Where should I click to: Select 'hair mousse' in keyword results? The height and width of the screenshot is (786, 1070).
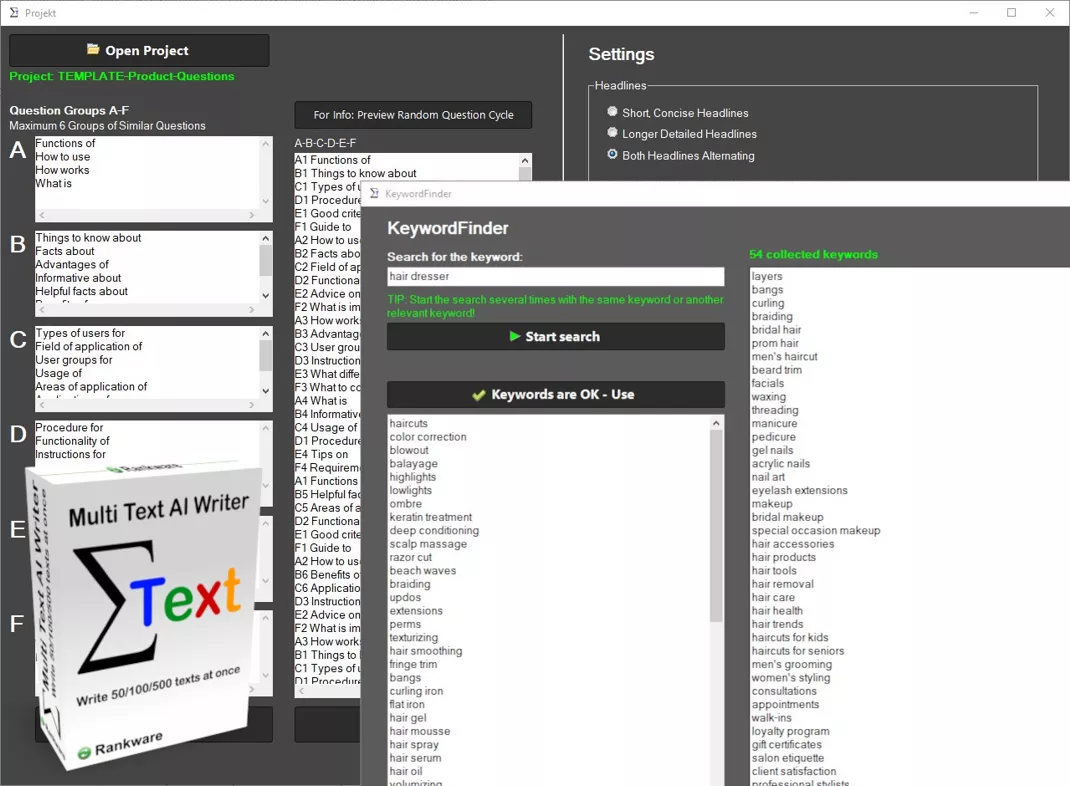420,731
